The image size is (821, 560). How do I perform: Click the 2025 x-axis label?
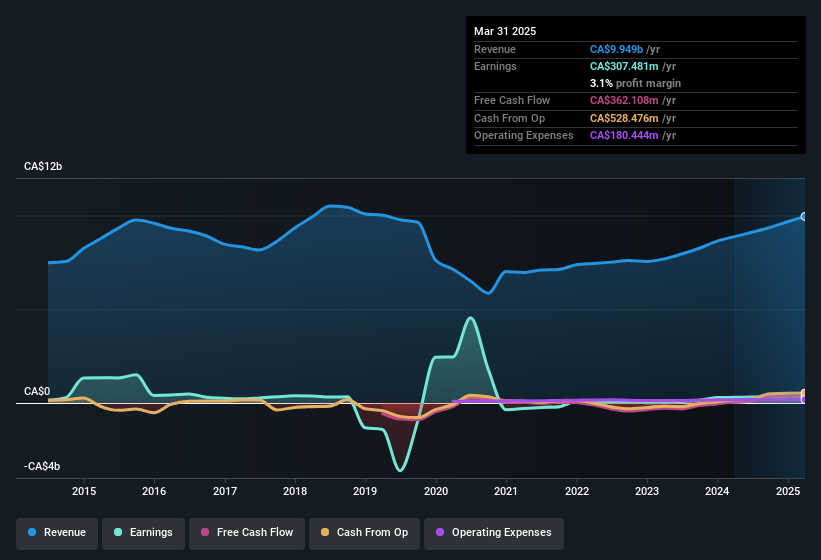tap(787, 491)
